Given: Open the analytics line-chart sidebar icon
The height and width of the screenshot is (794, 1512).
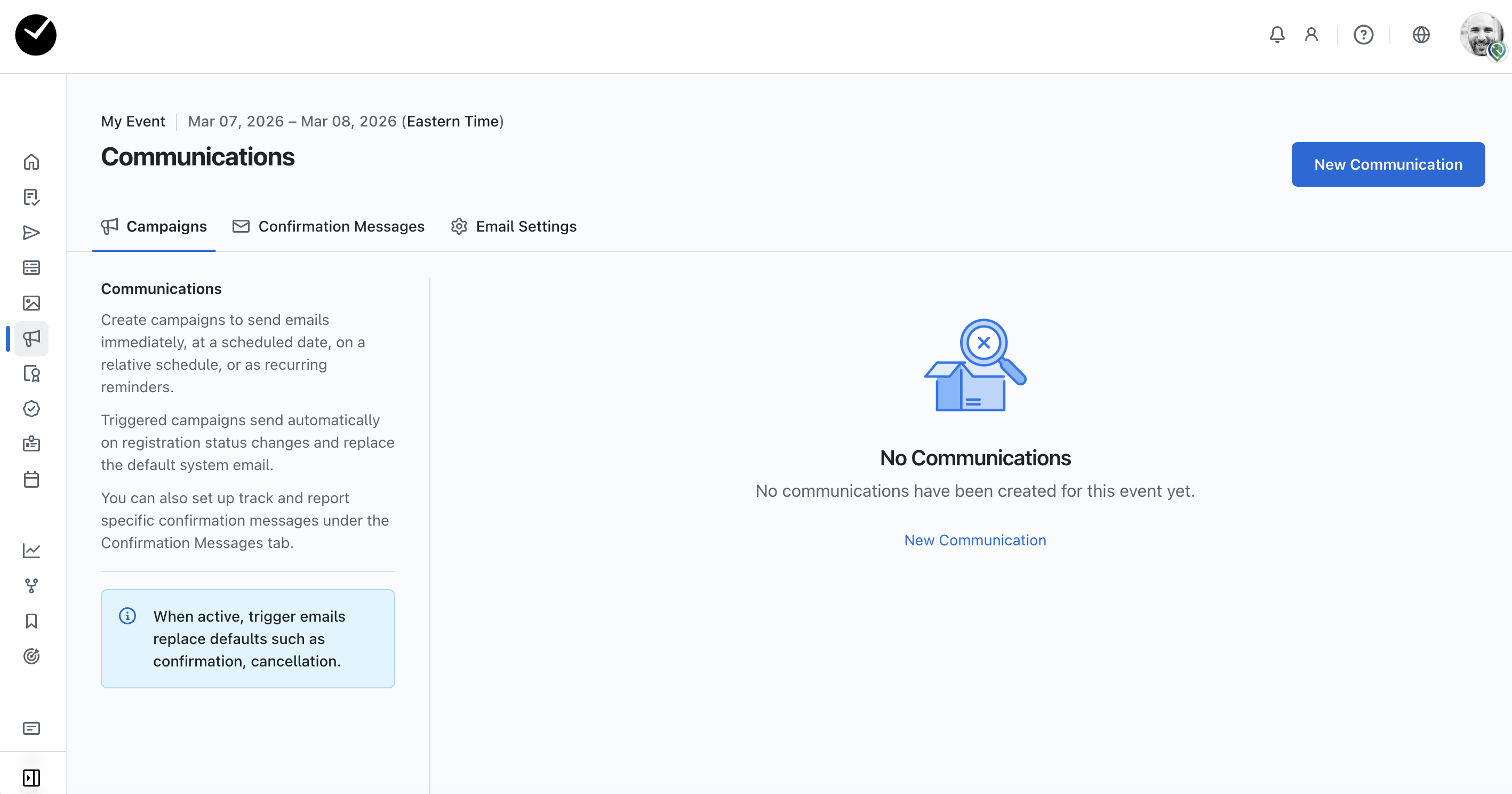Looking at the screenshot, I should point(31,550).
